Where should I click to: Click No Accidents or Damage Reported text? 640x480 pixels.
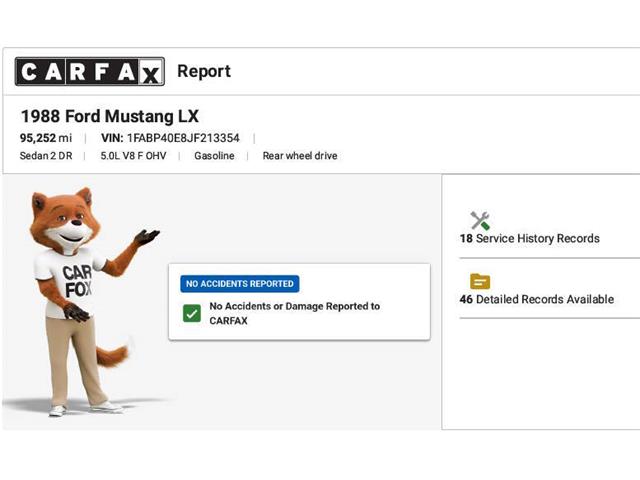(x=294, y=313)
